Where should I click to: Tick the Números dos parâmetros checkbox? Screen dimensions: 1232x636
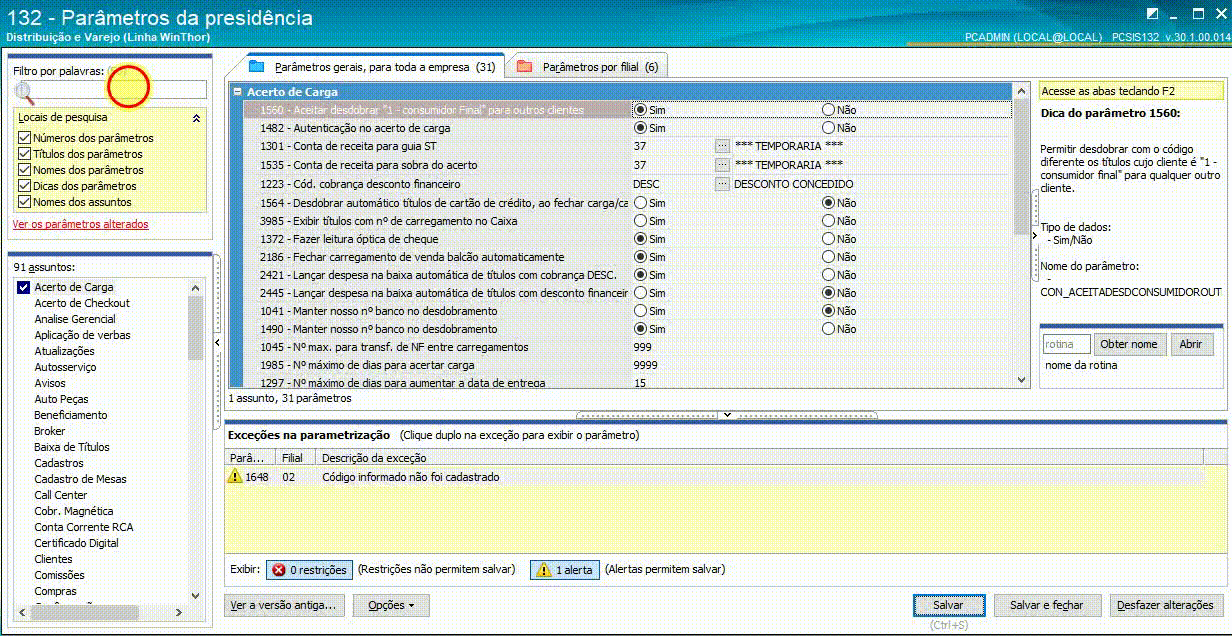click(24, 138)
